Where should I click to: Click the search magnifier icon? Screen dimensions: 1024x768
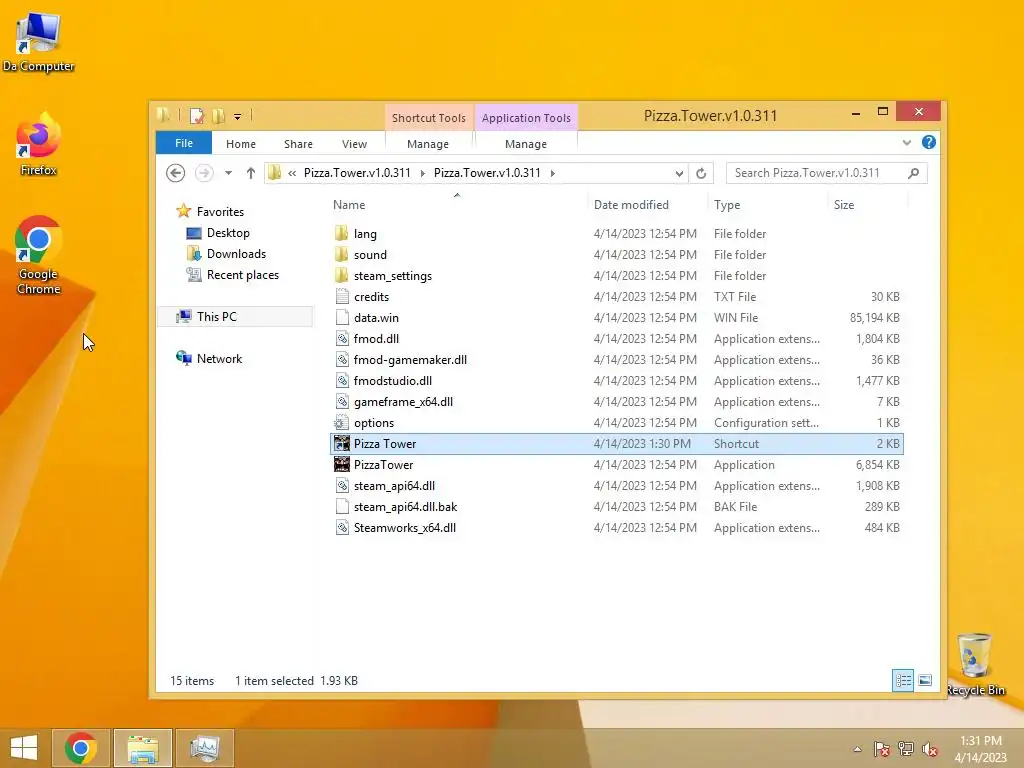[914, 173]
